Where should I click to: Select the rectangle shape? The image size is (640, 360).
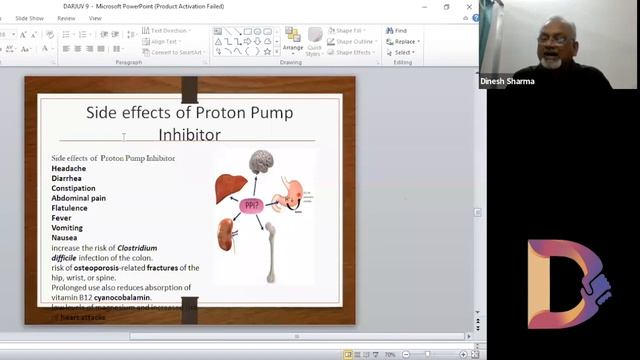[x=248, y=31]
